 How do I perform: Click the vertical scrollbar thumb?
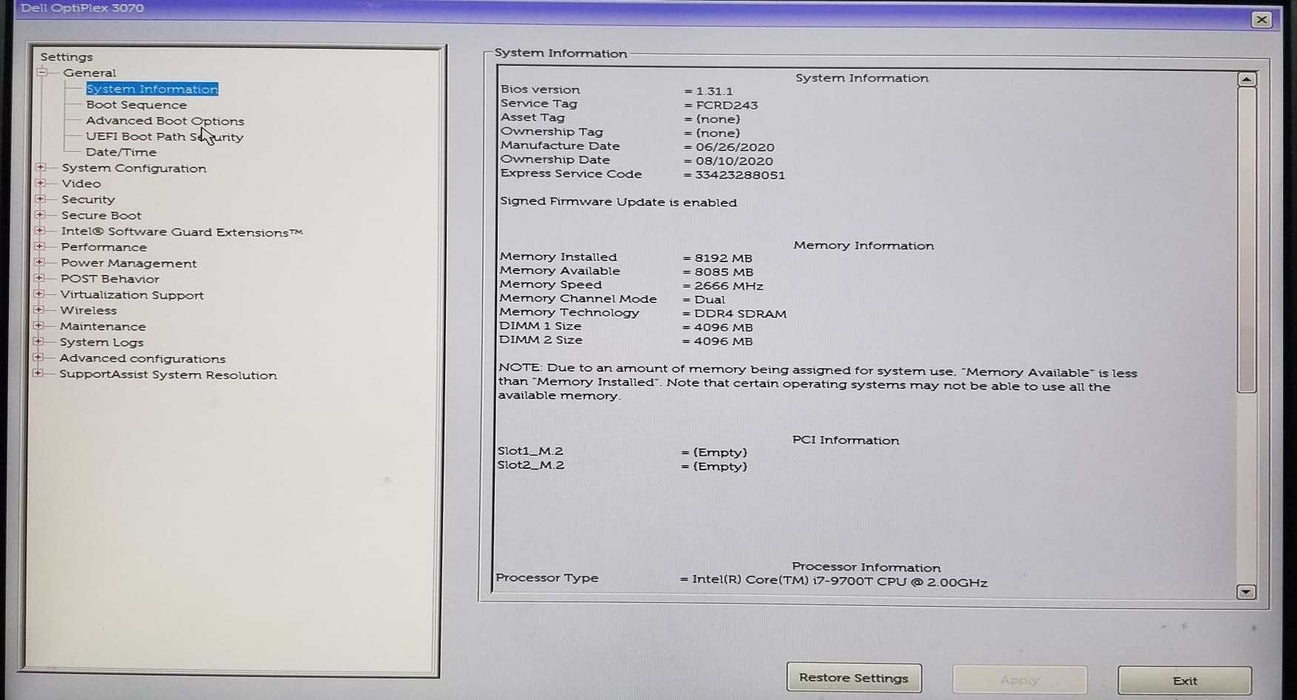(x=1246, y=240)
